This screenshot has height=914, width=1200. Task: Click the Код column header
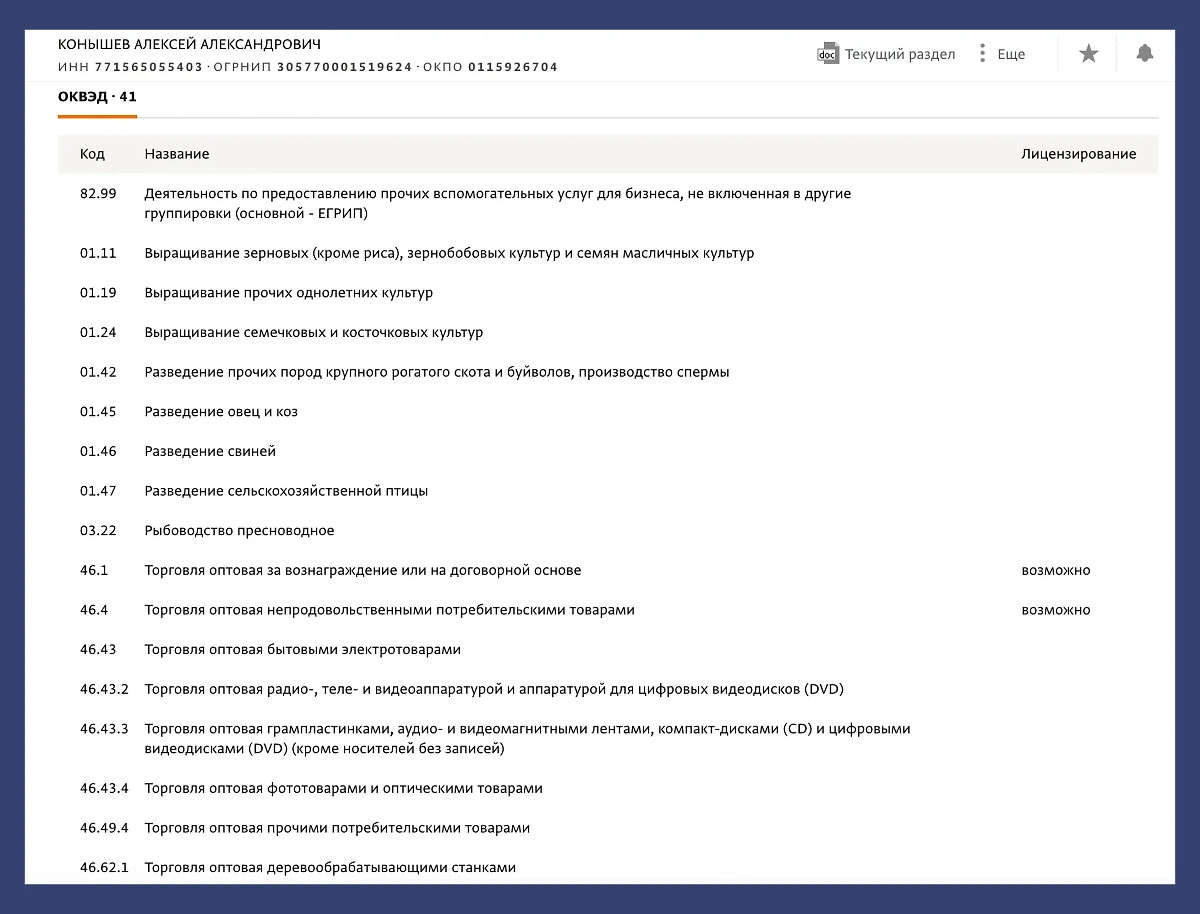pos(92,154)
